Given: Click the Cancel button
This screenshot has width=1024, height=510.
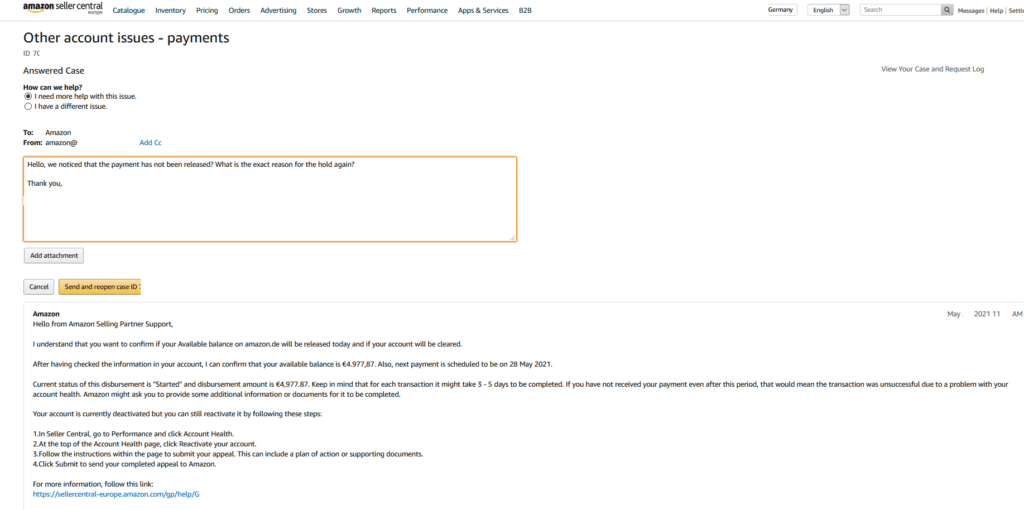Looking at the screenshot, I should 39,287.
